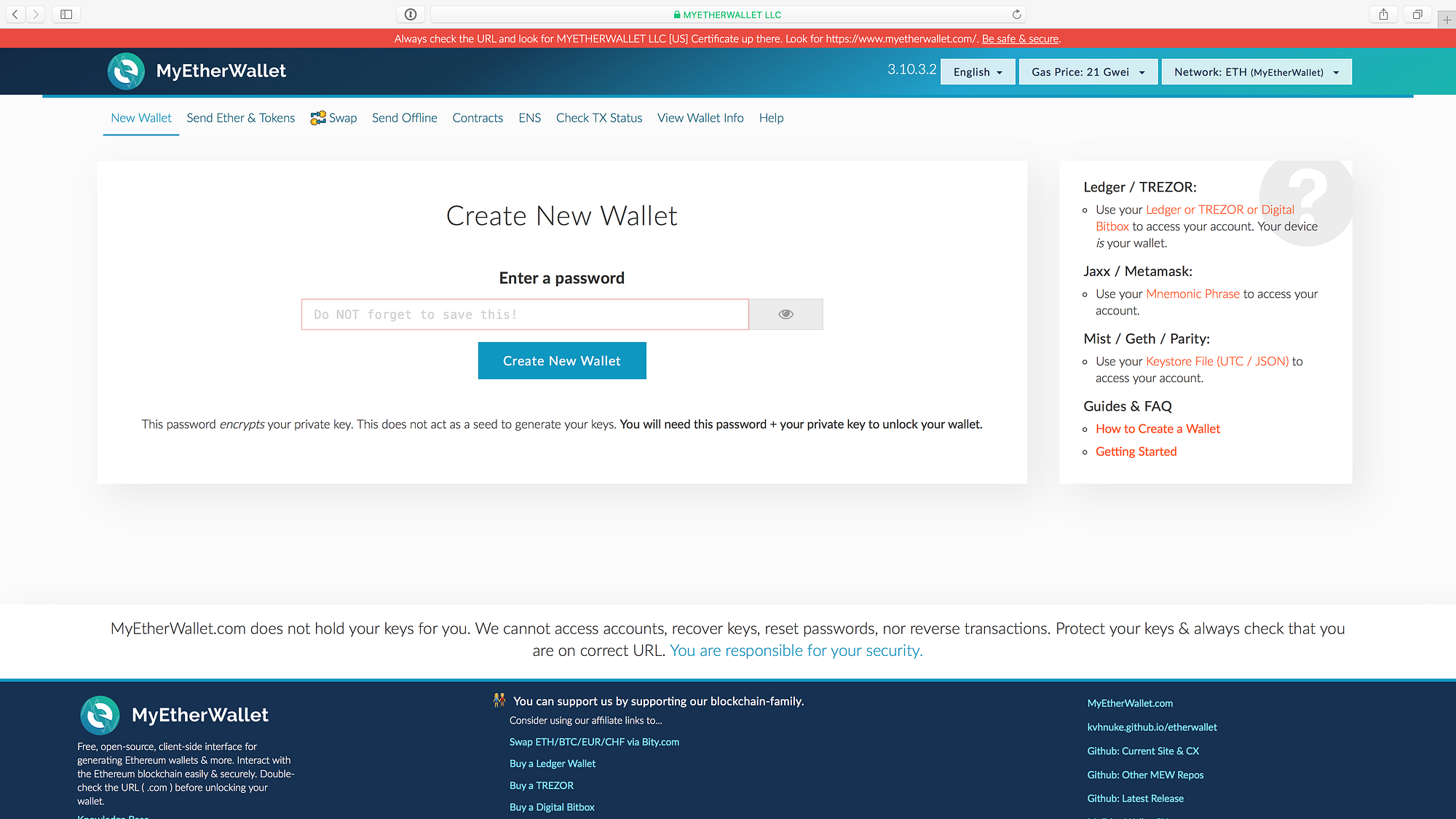The height and width of the screenshot is (819, 1456).
Task: Open the English language dropdown
Action: (x=978, y=72)
